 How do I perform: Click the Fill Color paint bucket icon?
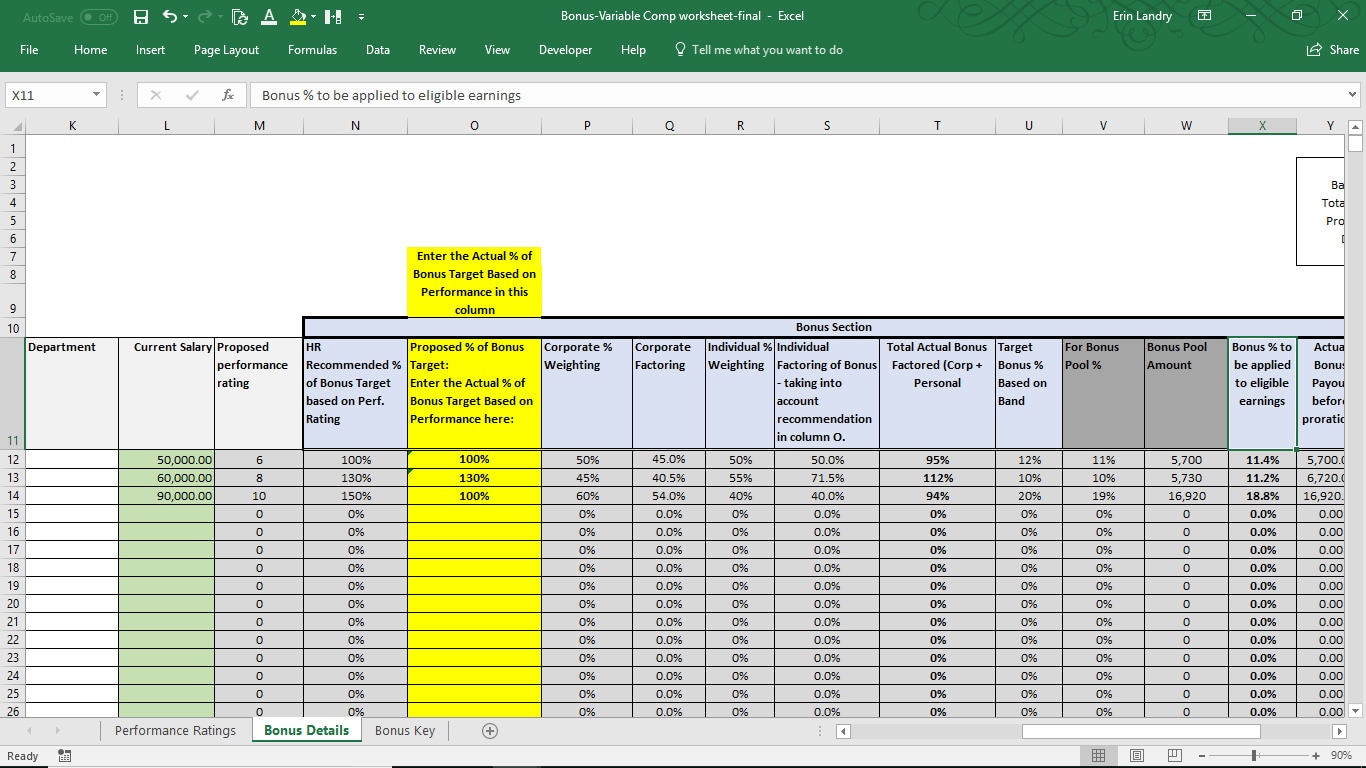click(298, 16)
